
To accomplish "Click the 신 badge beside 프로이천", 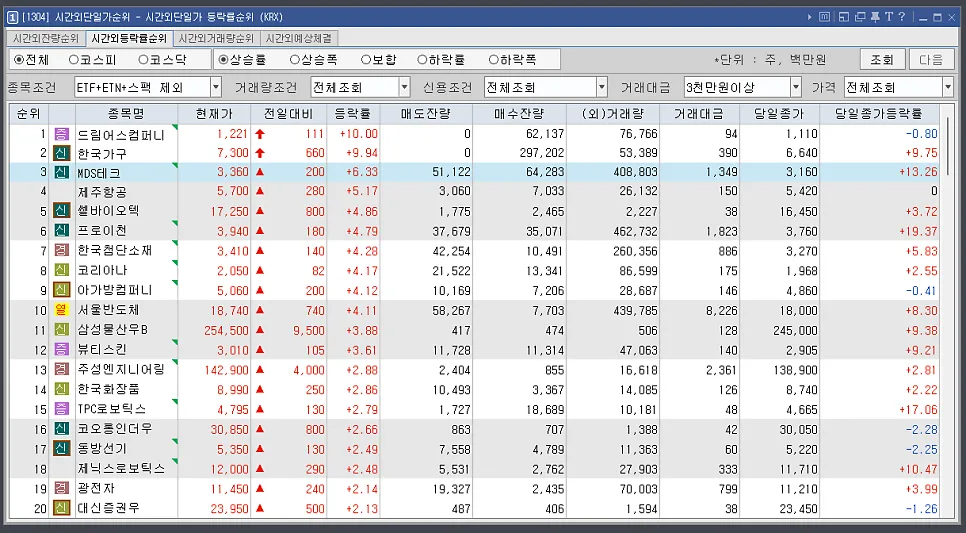I will 61,231.
